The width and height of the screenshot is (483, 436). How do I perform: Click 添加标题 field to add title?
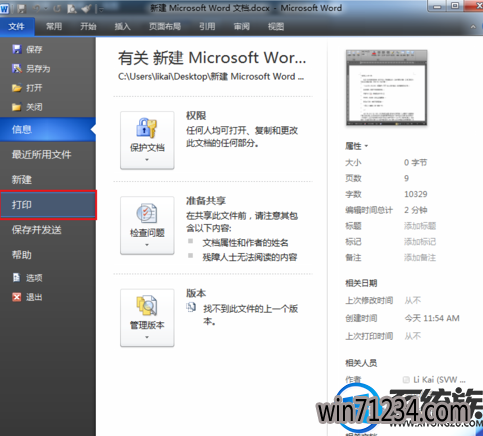coord(420,226)
